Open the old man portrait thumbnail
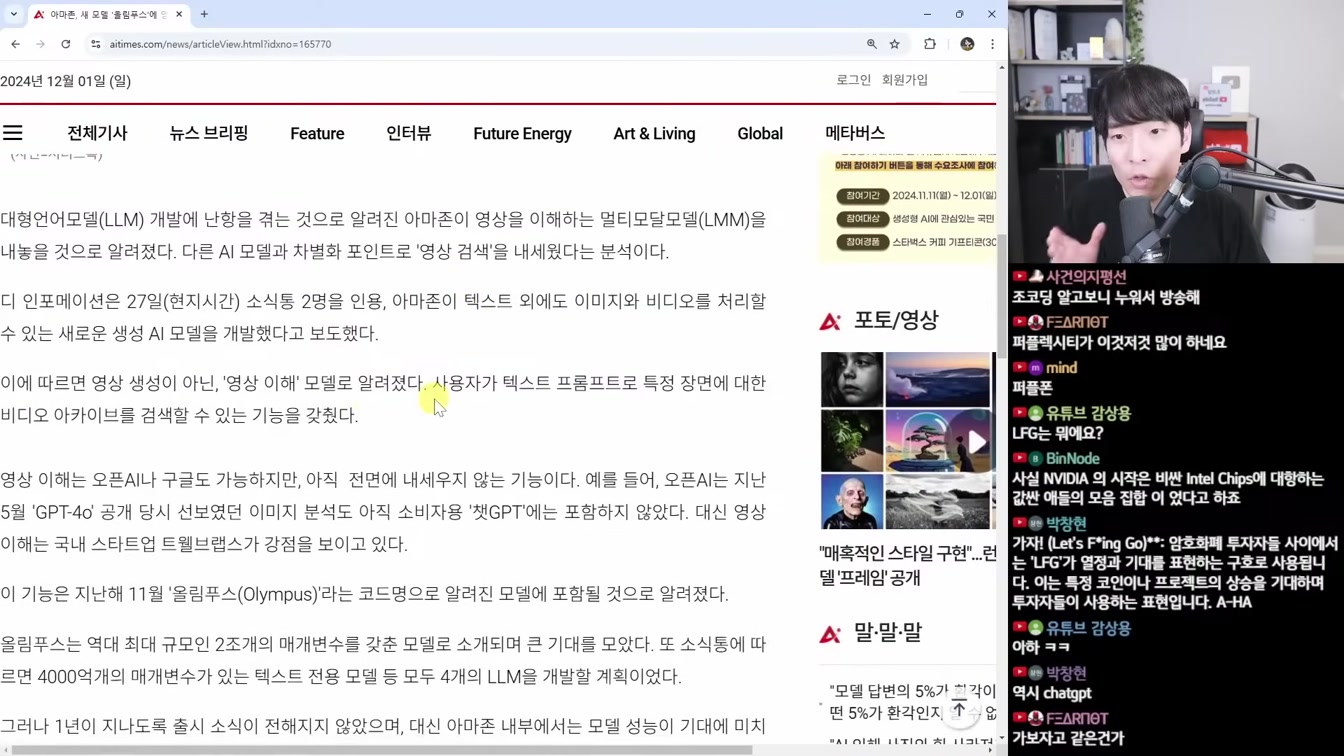 [x=852, y=500]
